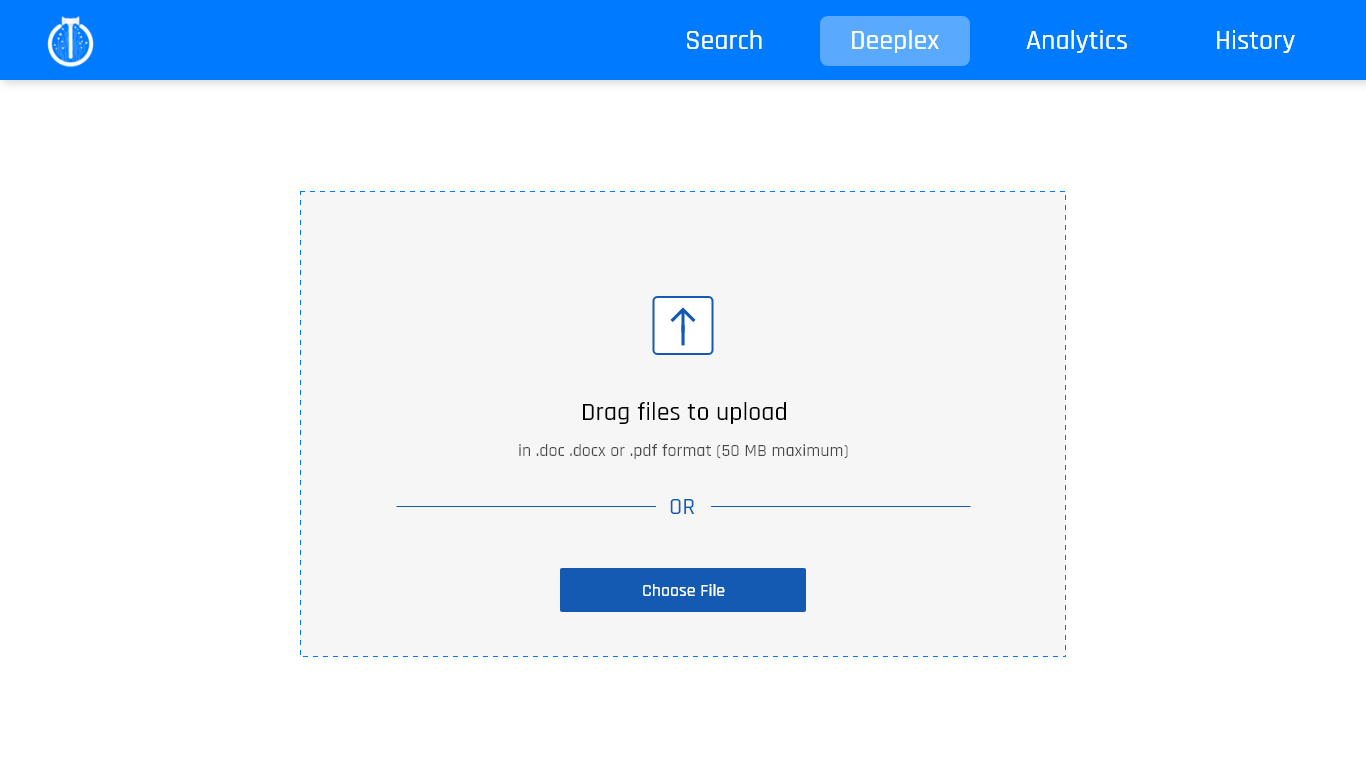The height and width of the screenshot is (768, 1366).
Task: Select the Deeplex tab
Action: 895,41
